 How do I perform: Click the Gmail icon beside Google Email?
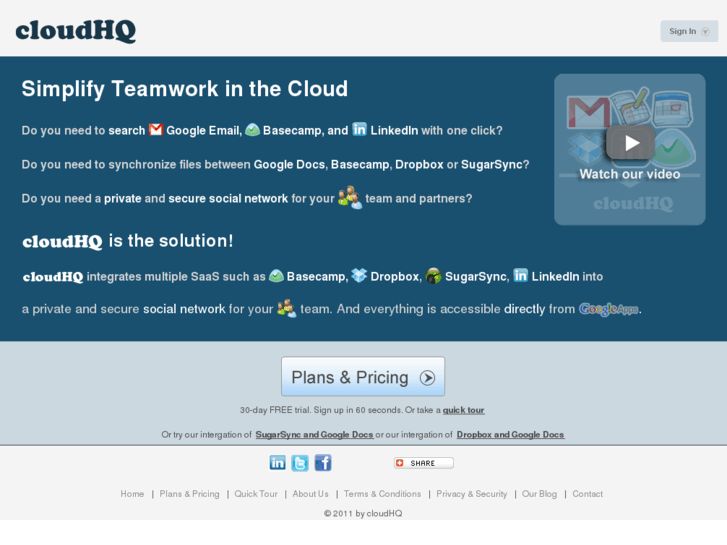(156, 129)
